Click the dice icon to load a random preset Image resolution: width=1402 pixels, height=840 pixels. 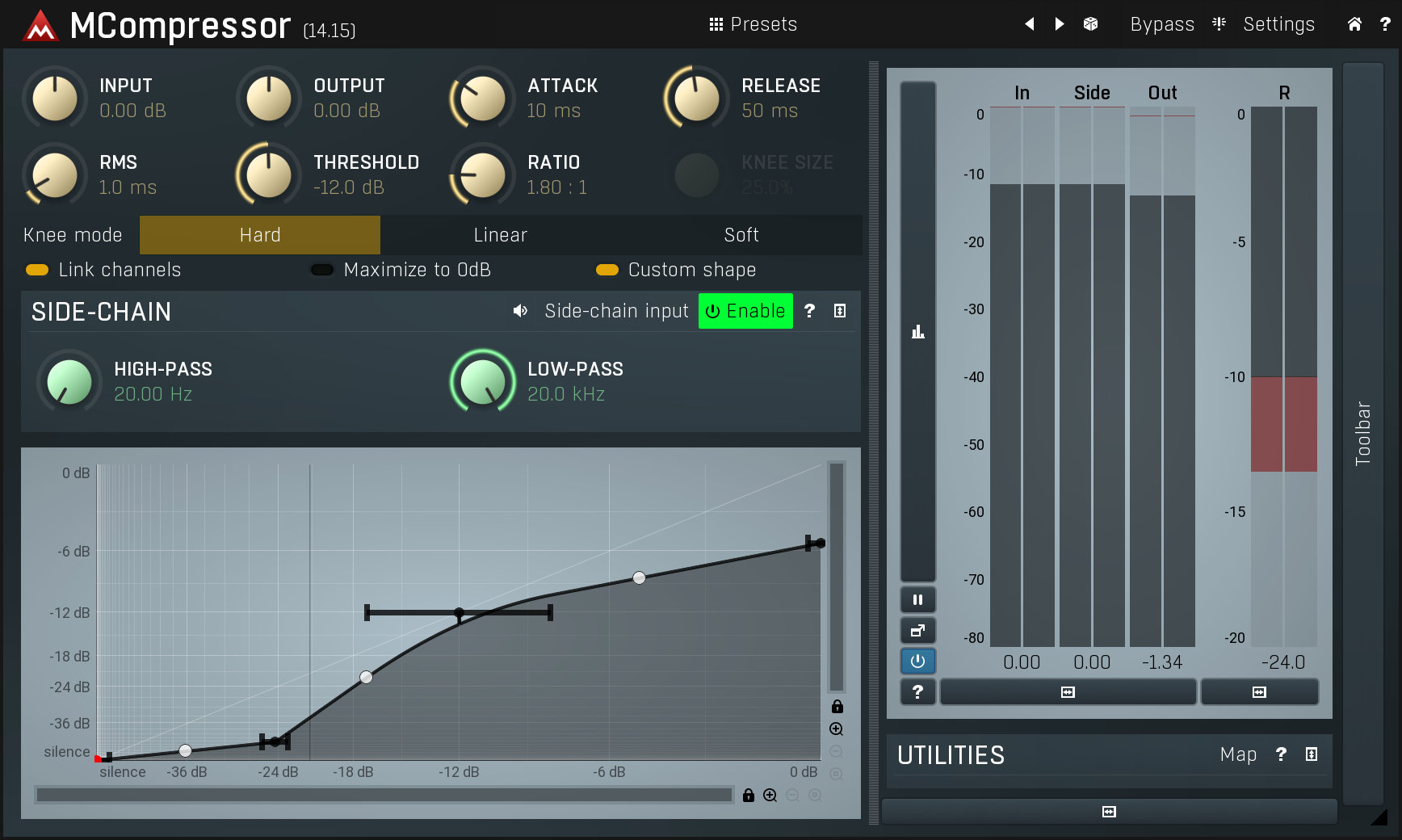1089,24
